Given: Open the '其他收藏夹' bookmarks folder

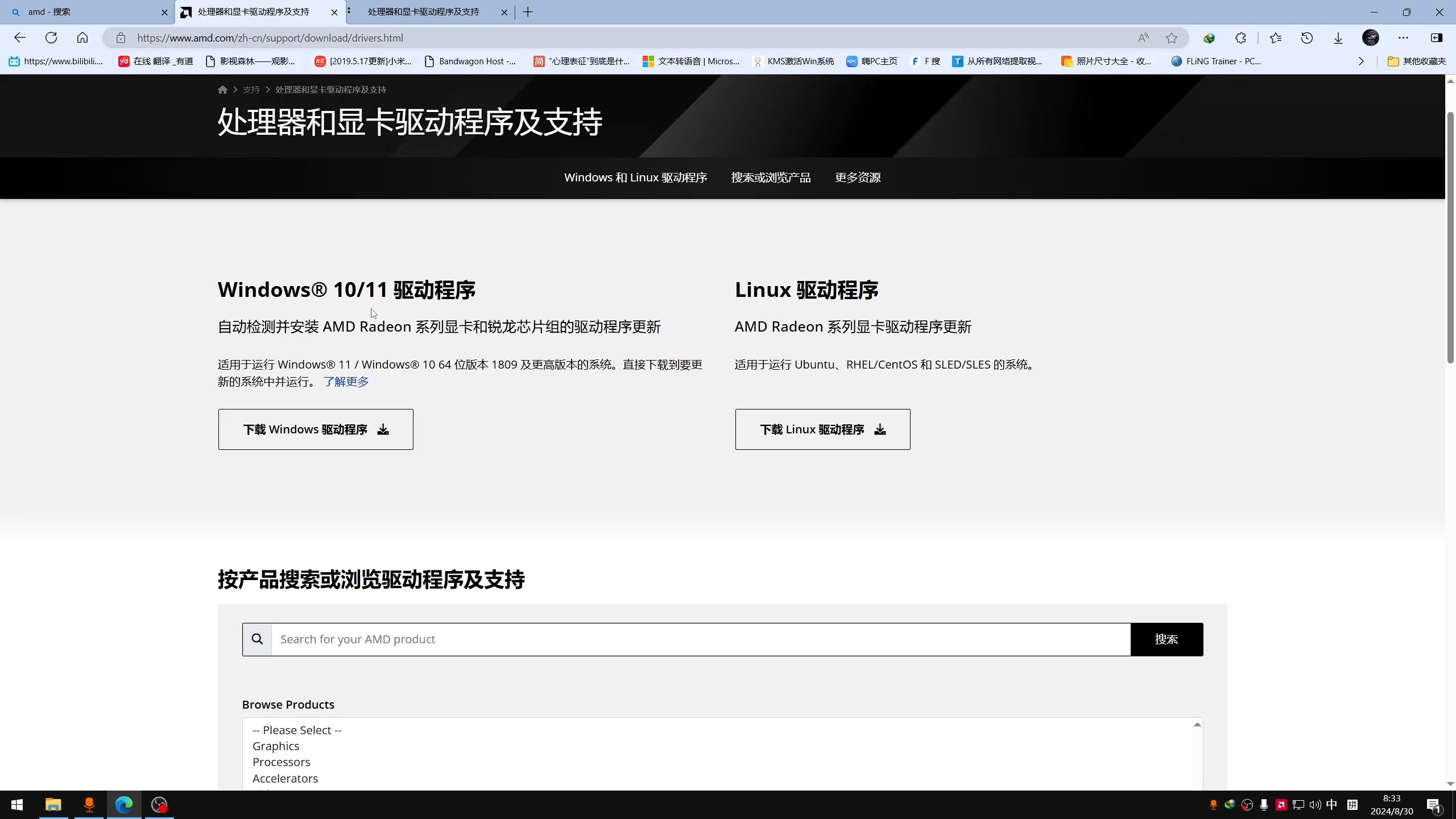Looking at the screenshot, I should (x=1416, y=61).
